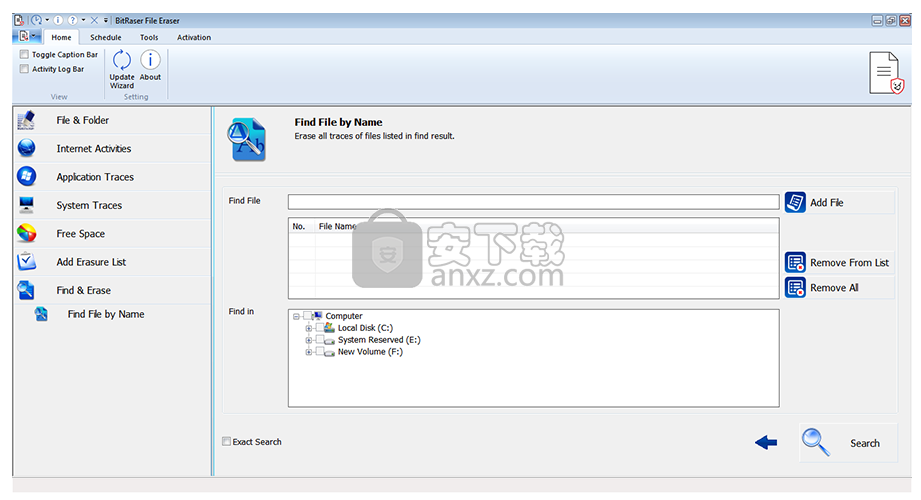Image resolution: width=921 pixels, height=500 pixels.
Task: Check the Local Disk (C:) checkbox
Action: coord(320,327)
